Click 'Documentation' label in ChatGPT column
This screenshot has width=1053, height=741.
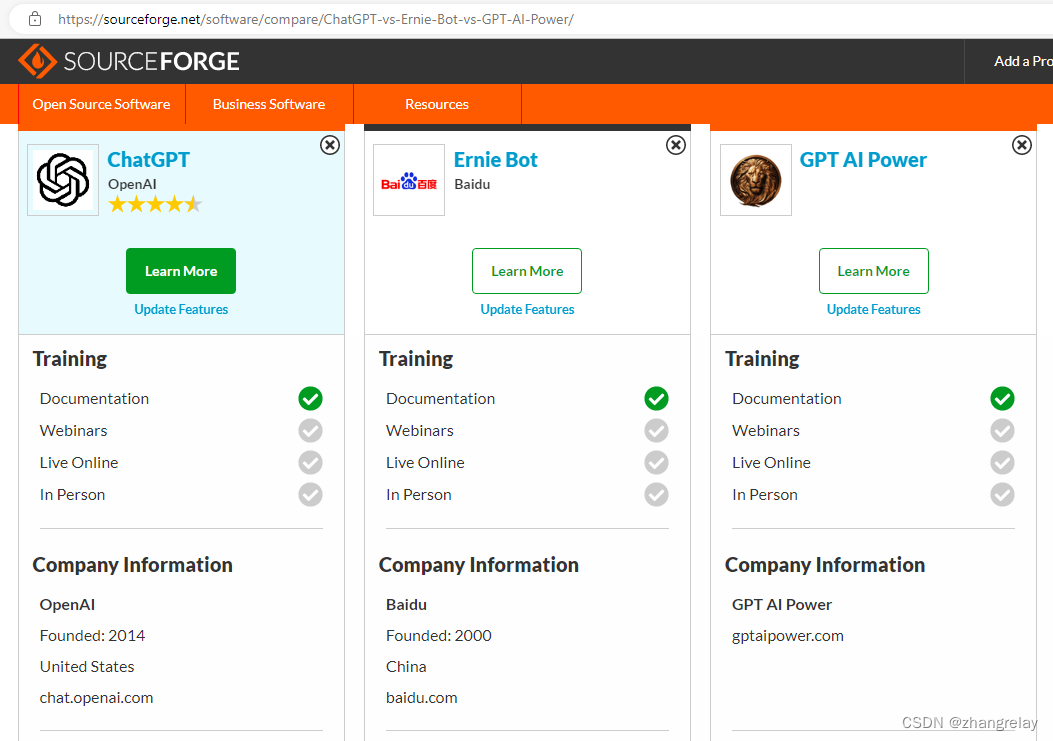(x=94, y=398)
